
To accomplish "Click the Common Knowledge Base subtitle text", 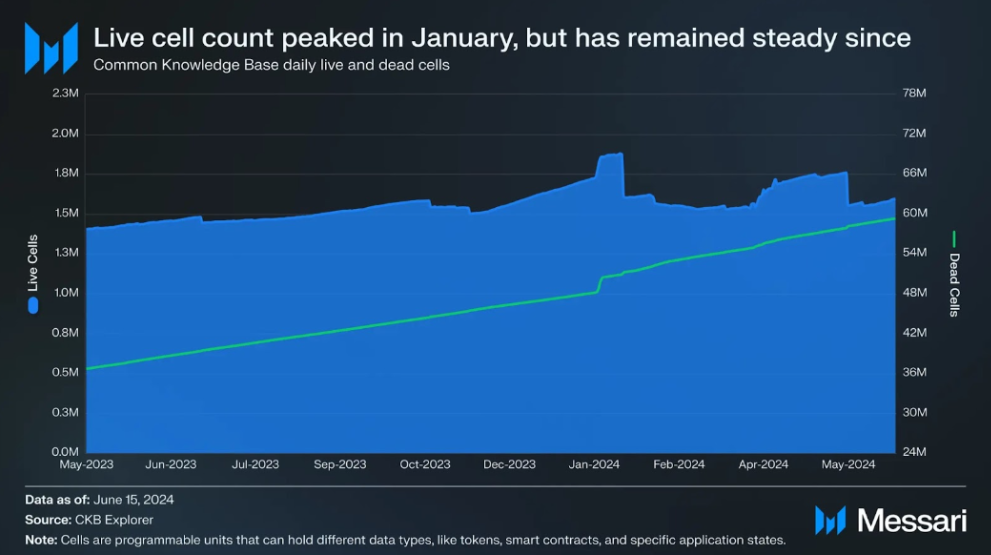I will point(271,65).
